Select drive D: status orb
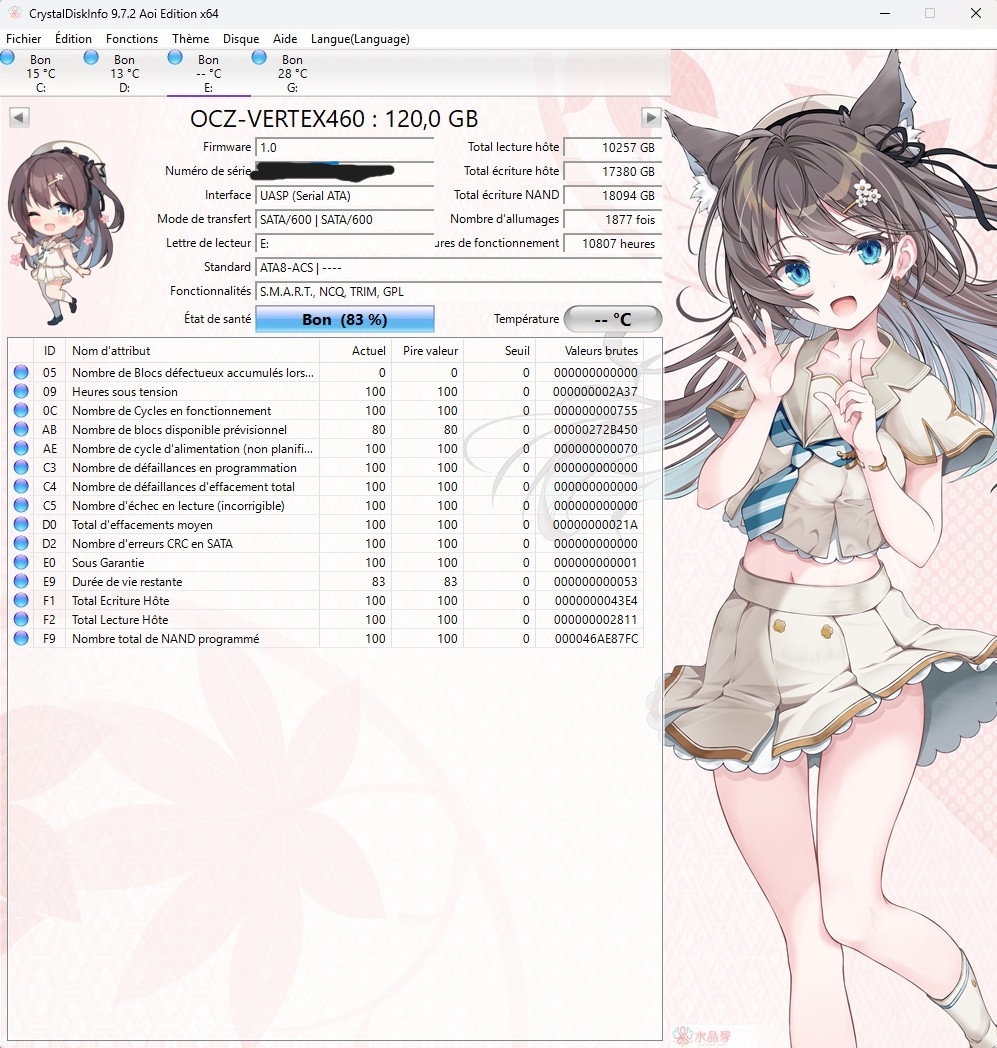 [92, 58]
